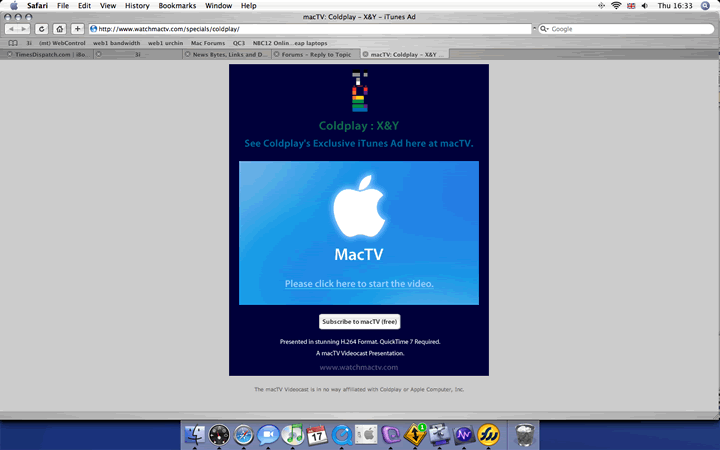Open the History menu
Screen dimensions: 720x450
pos(137,6)
